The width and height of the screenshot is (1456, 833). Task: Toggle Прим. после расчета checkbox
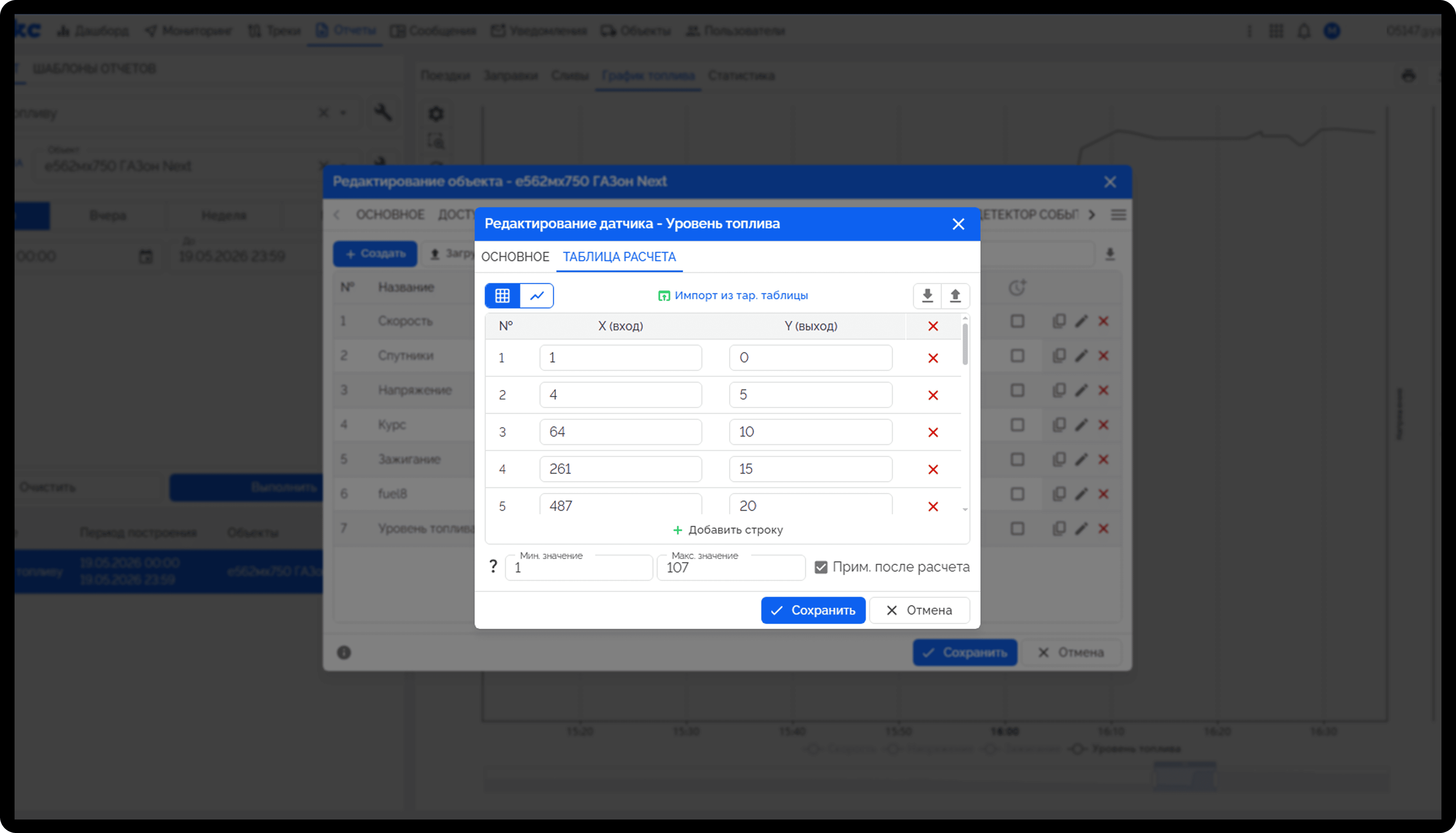pos(821,567)
